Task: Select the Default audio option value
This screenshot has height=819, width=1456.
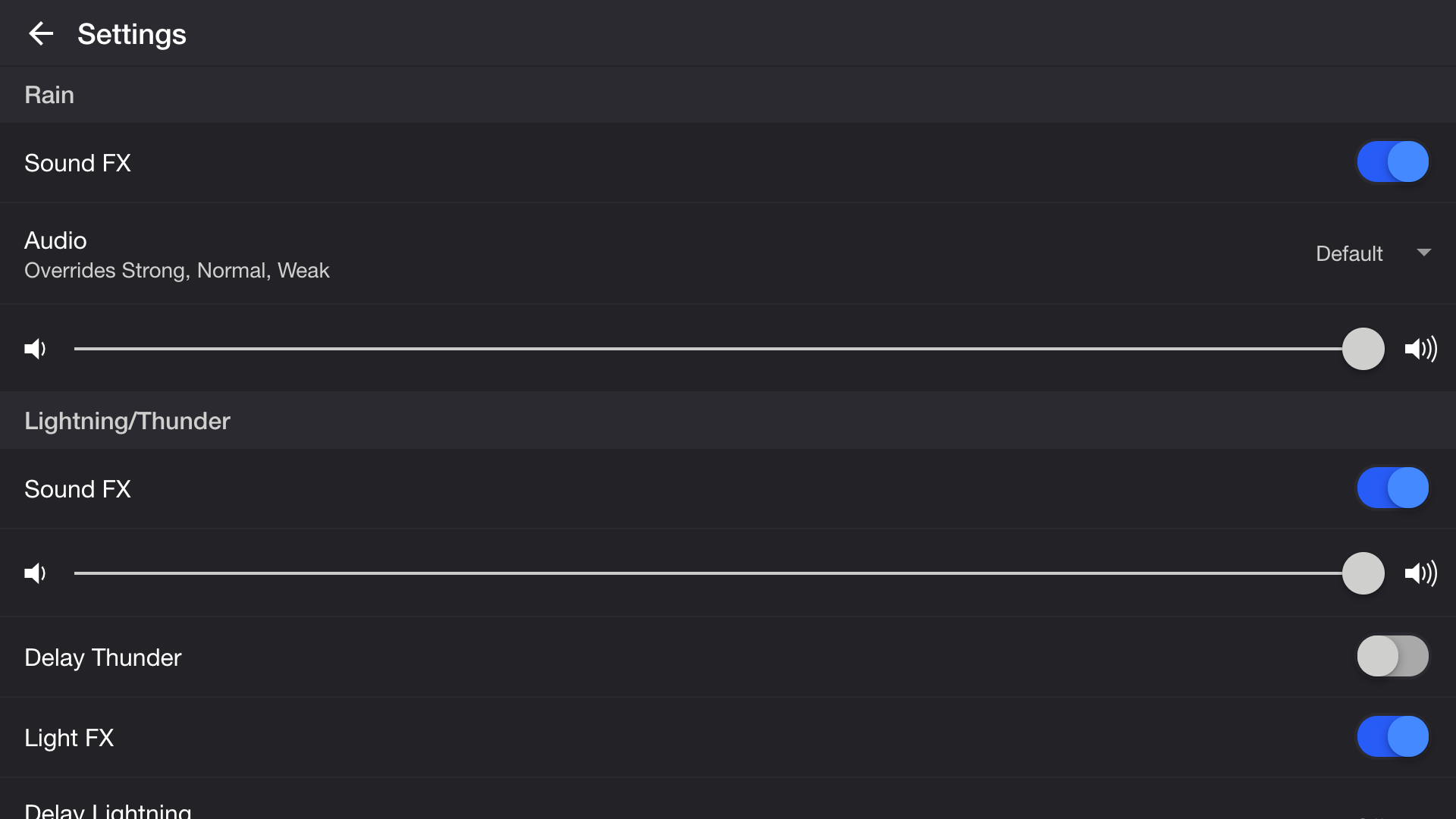Action: click(1348, 253)
